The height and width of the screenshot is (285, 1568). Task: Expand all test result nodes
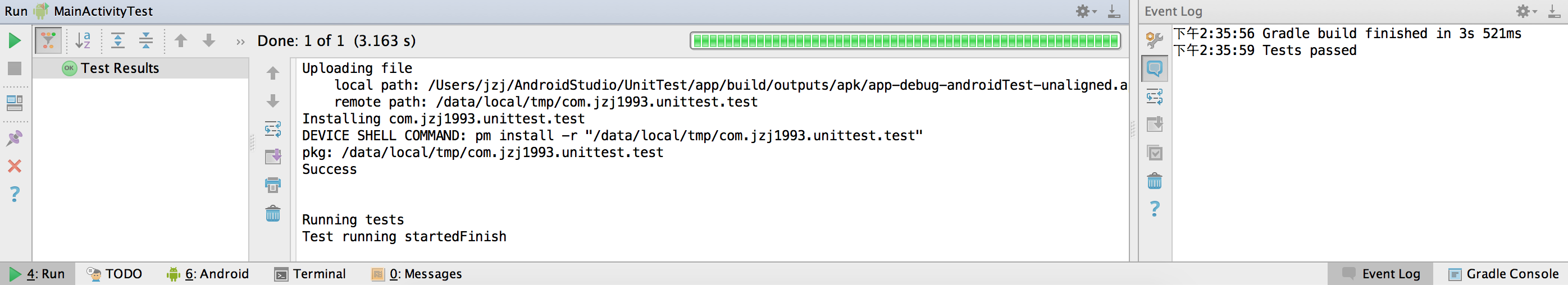click(118, 41)
